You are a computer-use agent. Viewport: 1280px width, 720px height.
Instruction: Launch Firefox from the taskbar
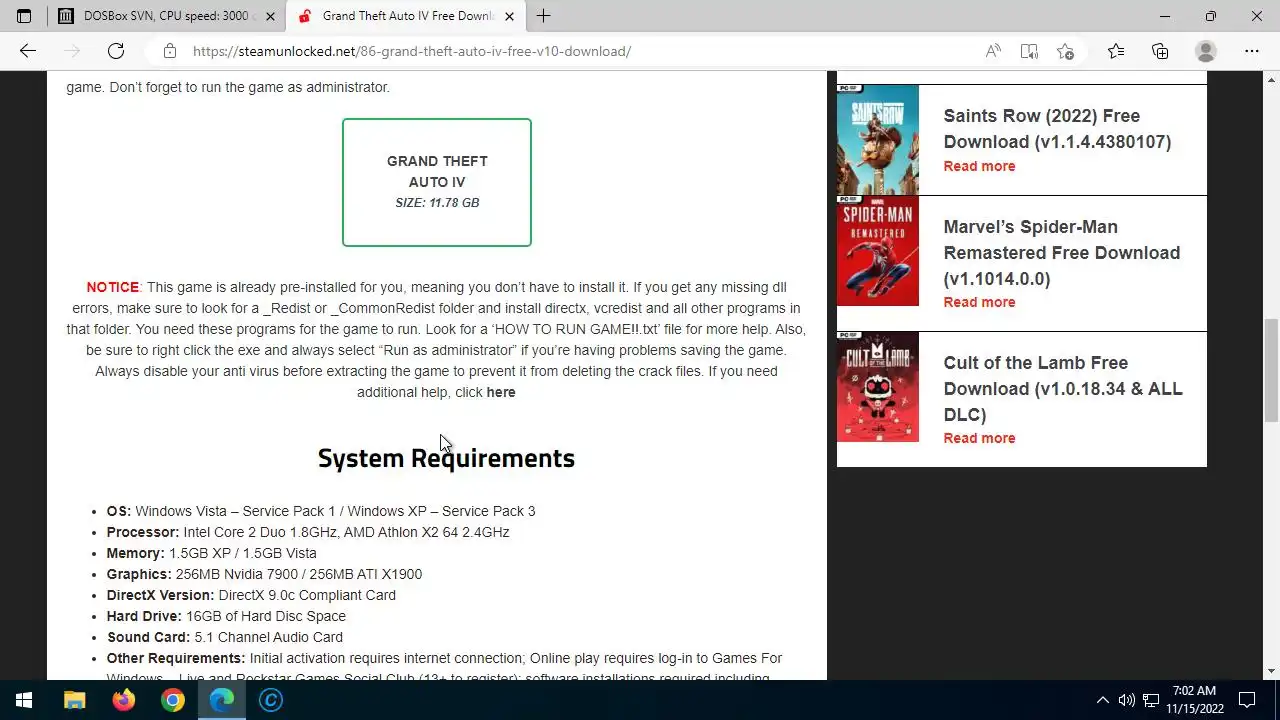[123, 700]
